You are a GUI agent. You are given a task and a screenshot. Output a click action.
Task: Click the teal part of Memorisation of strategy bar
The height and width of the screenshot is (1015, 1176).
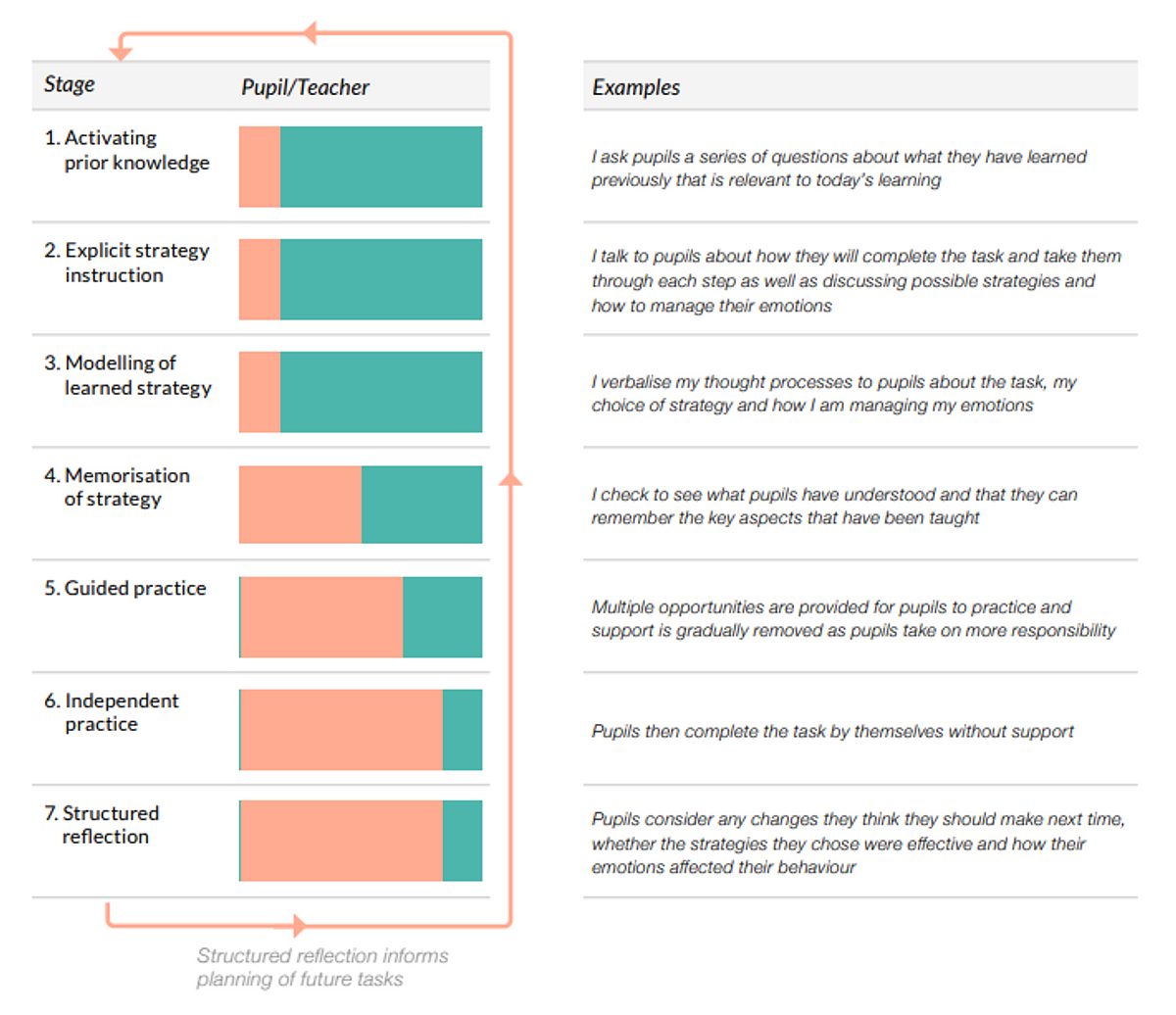click(421, 505)
